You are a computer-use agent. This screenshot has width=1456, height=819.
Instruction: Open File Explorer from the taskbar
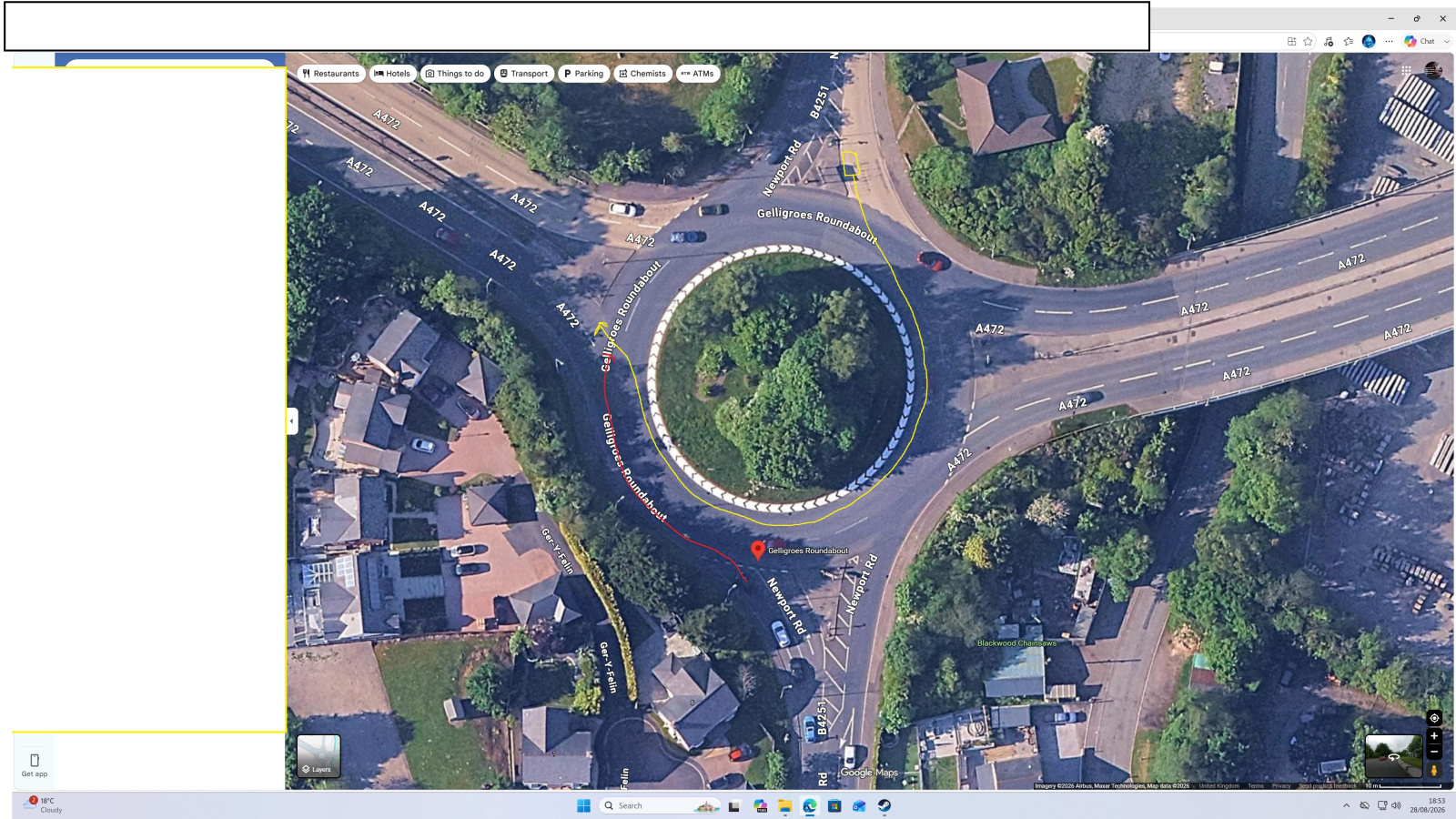point(784,805)
